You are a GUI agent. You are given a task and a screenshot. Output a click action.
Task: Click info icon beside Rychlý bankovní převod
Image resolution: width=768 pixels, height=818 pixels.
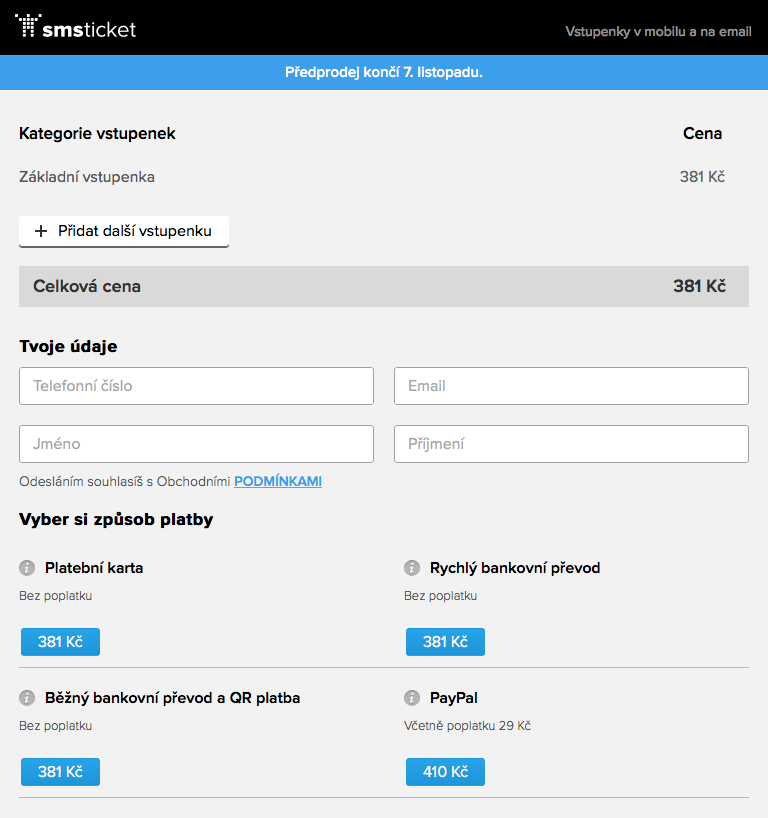tap(412, 568)
